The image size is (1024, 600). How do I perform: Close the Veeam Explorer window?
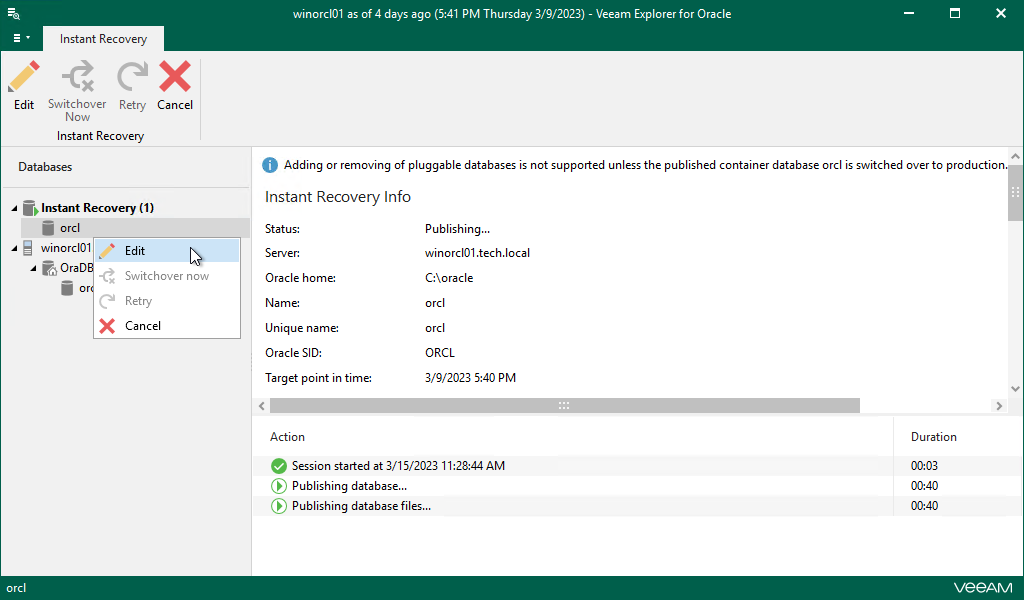click(1000, 14)
